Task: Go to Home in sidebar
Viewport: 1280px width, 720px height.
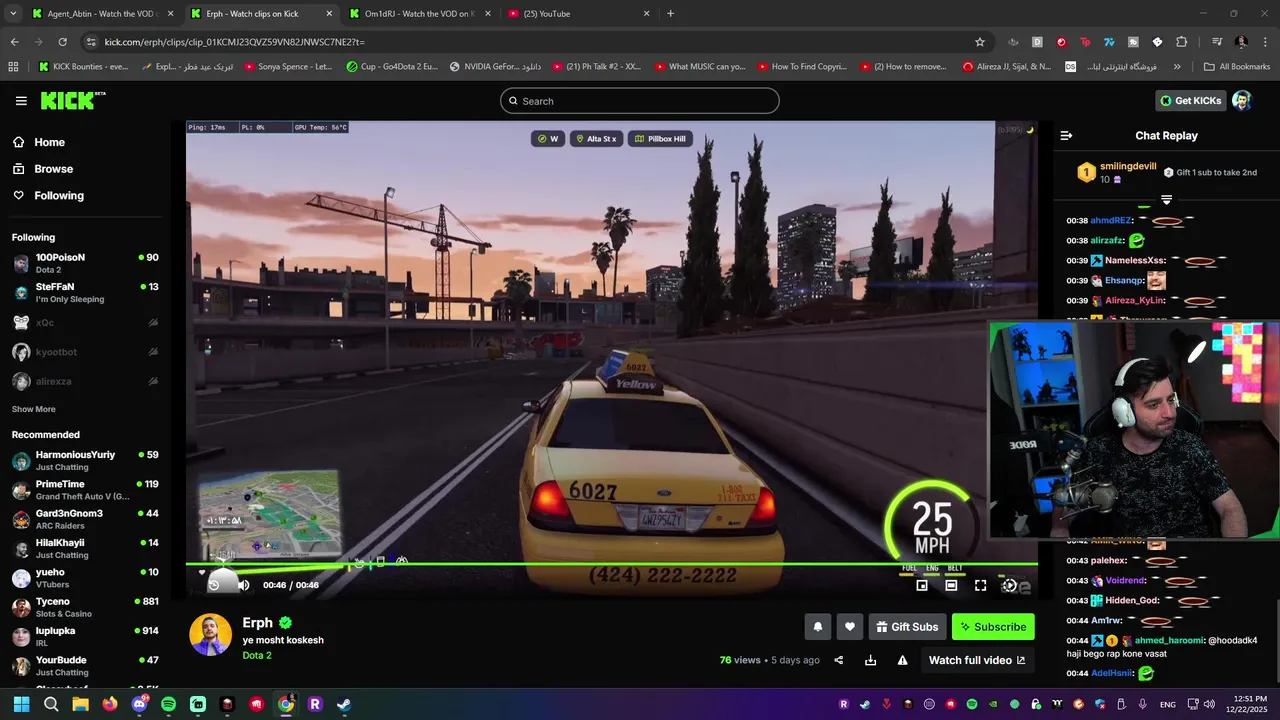Action: [x=40, y=142]
